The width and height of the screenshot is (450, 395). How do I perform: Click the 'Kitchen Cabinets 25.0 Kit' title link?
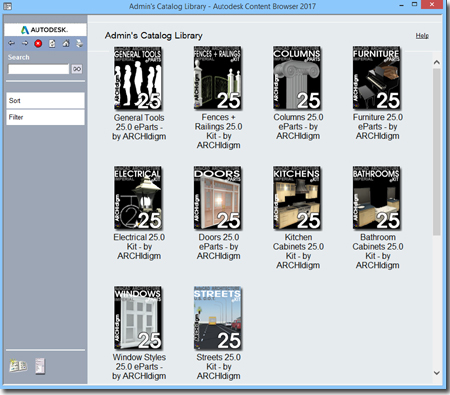coord(298,251)
